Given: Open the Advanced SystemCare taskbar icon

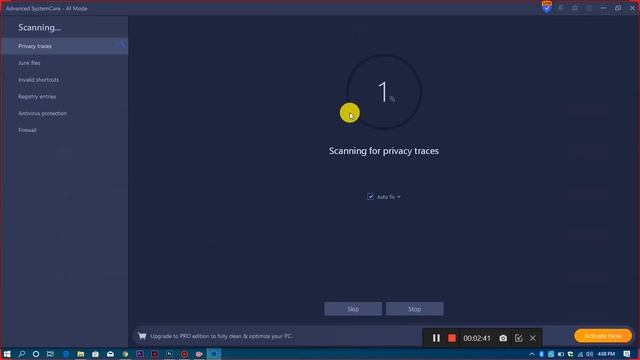Looking at the screenshot, I should 213,354.
